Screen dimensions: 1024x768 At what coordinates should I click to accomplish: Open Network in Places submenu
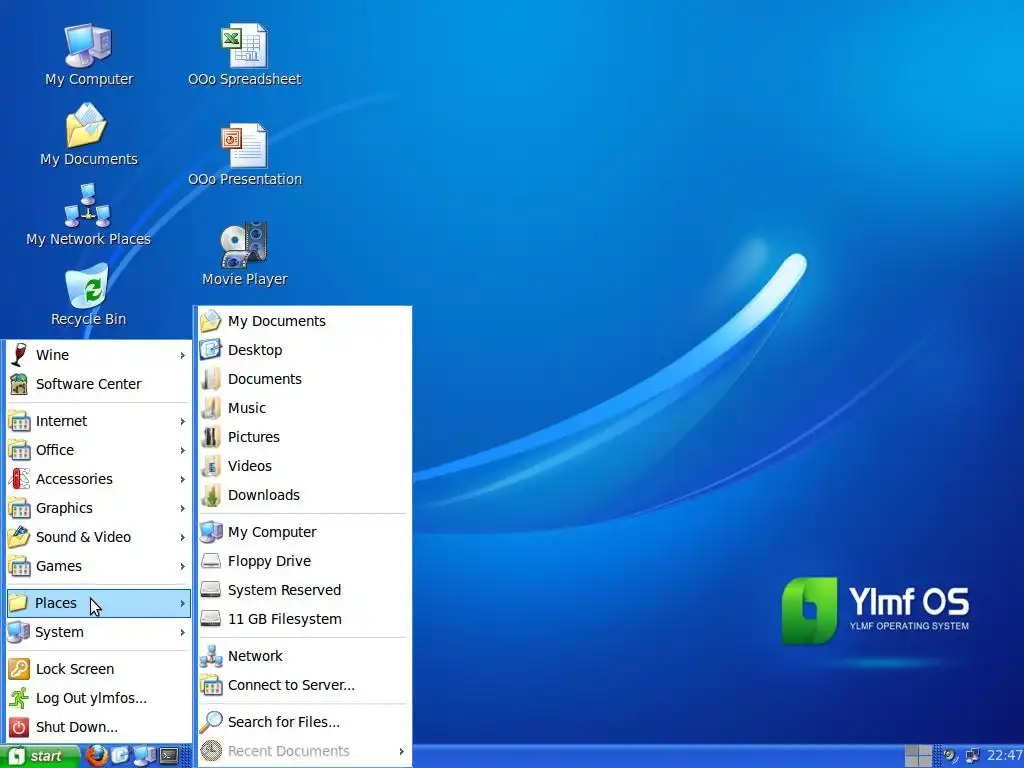303,656
